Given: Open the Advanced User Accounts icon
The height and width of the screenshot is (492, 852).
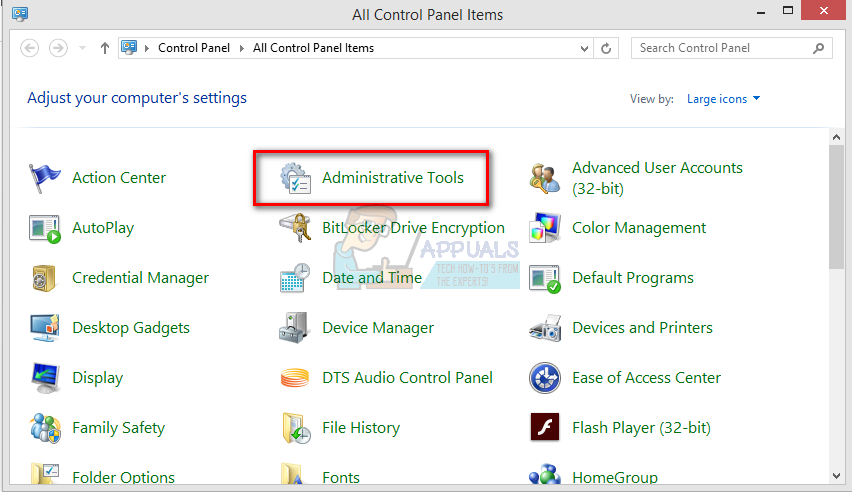Looking at the screenshot, I should (544, 178).
